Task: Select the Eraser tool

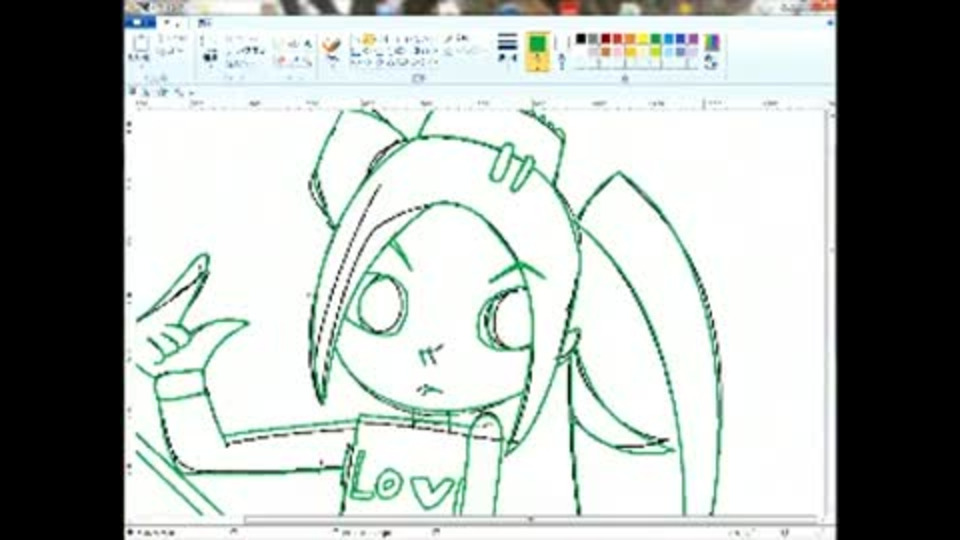Action: pyautogui.click(x=282, y=61)
